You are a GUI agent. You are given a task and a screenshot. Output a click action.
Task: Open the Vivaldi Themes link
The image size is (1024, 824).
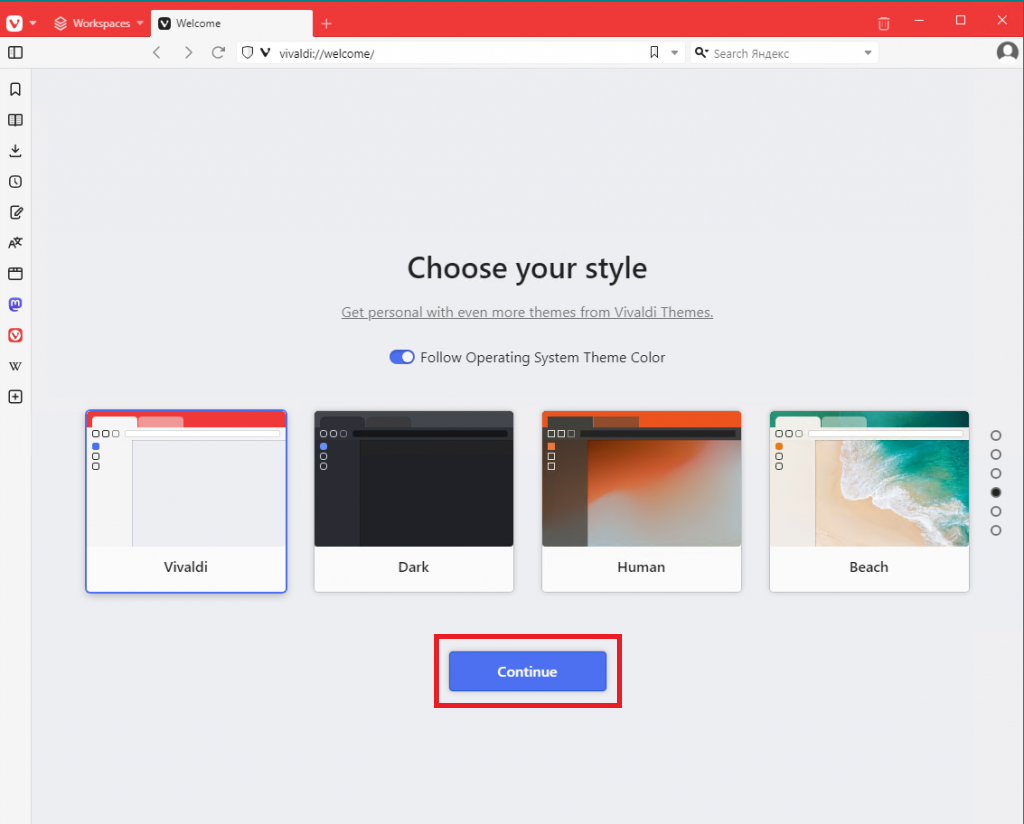pos(527,313)
